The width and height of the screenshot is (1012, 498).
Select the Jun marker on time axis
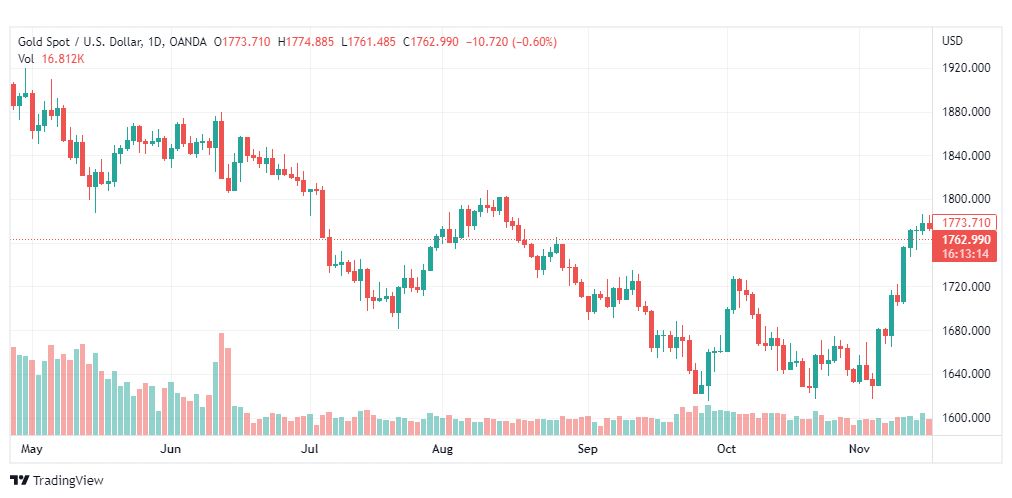(x=170, y=449)
